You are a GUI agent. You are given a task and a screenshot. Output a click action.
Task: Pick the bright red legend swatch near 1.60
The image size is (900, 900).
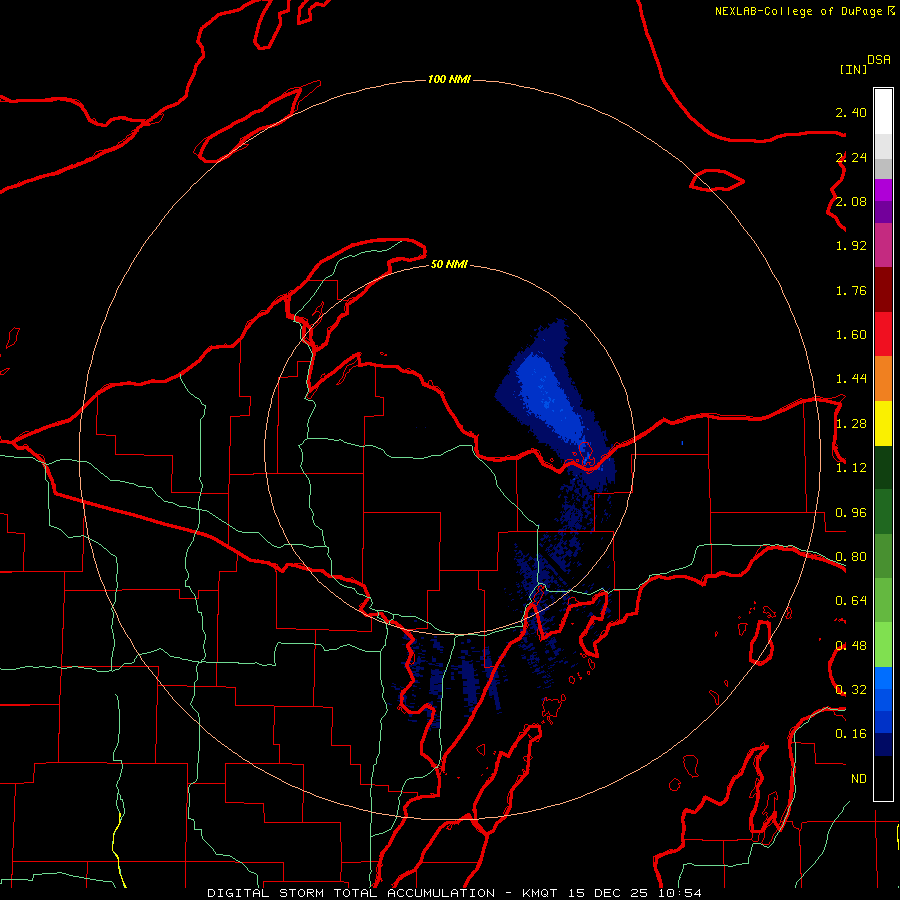click(x=883, y=334)
